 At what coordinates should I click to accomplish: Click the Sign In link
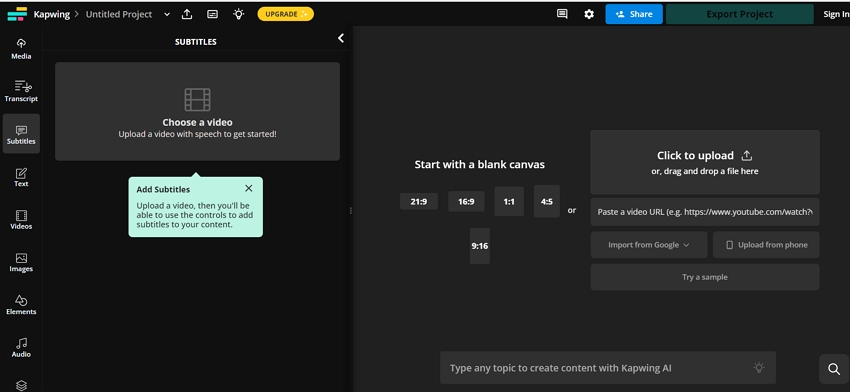[x=836, y=14]
